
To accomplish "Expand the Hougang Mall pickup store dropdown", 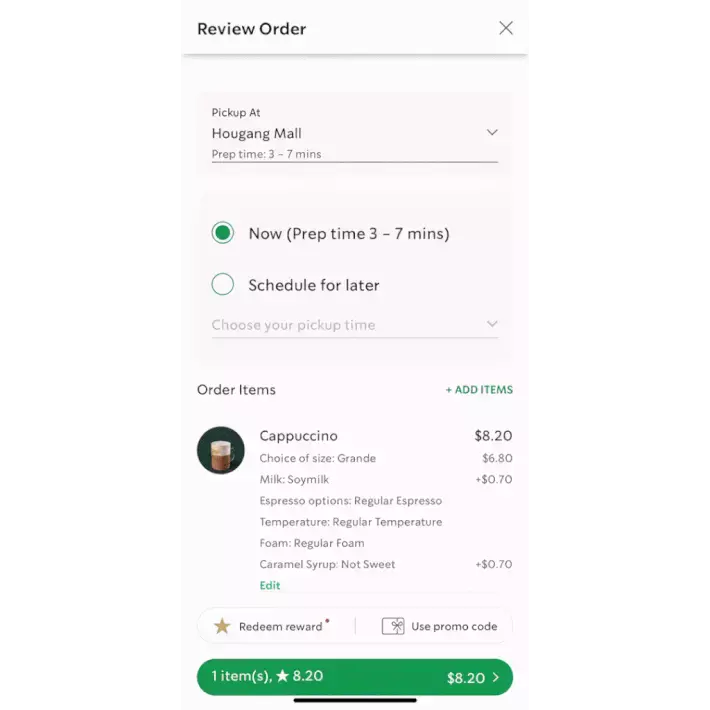I will coord(492,132).
